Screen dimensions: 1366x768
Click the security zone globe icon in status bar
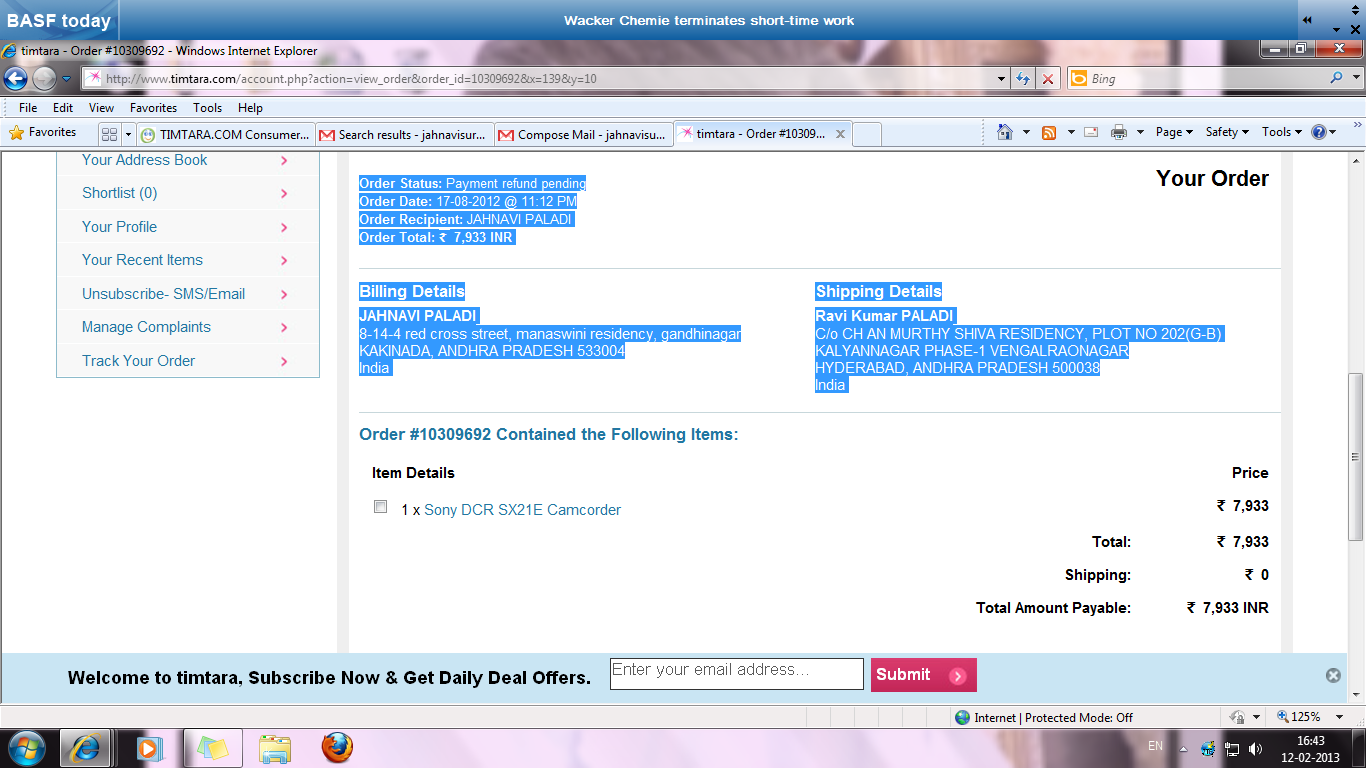coord(962,717)
